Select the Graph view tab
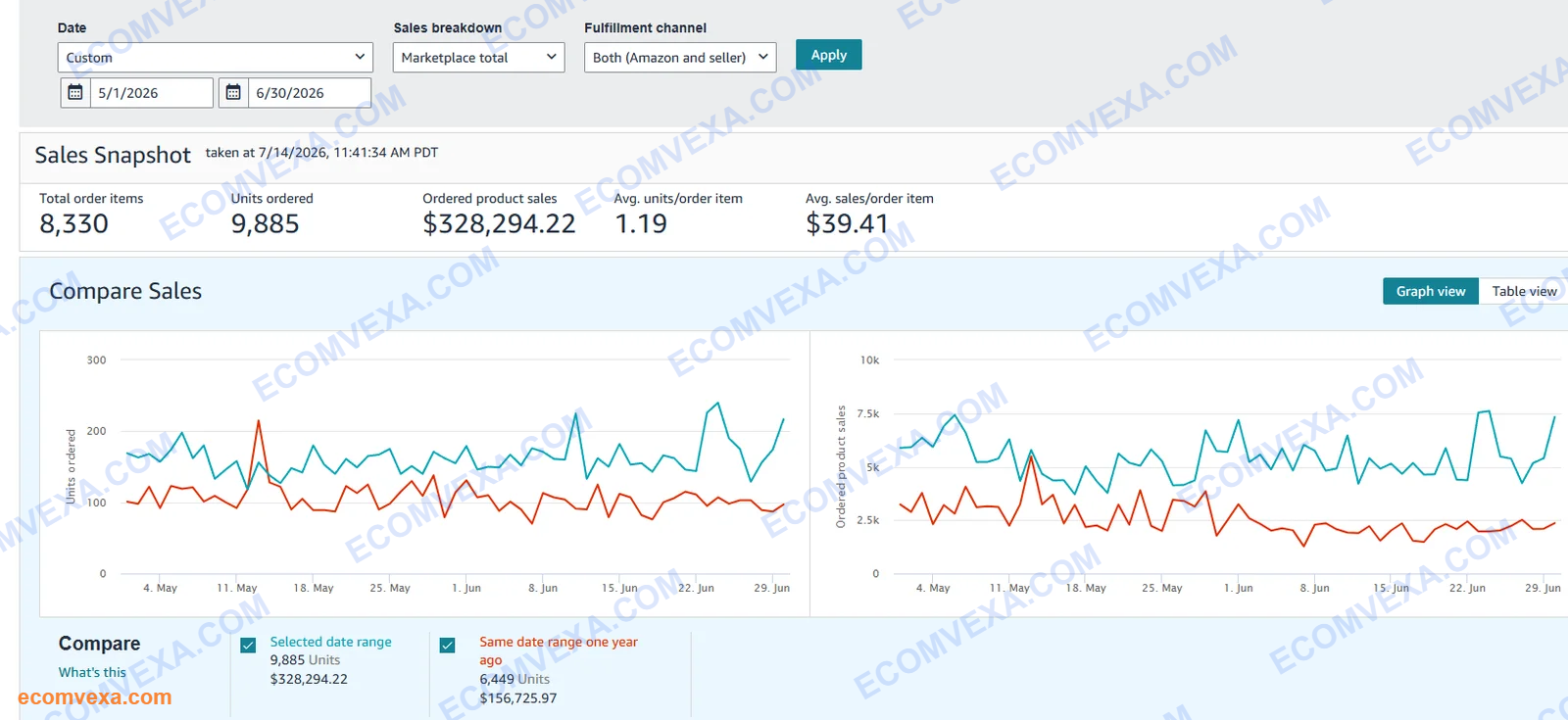The image size is (1568, 720). 1431,291
